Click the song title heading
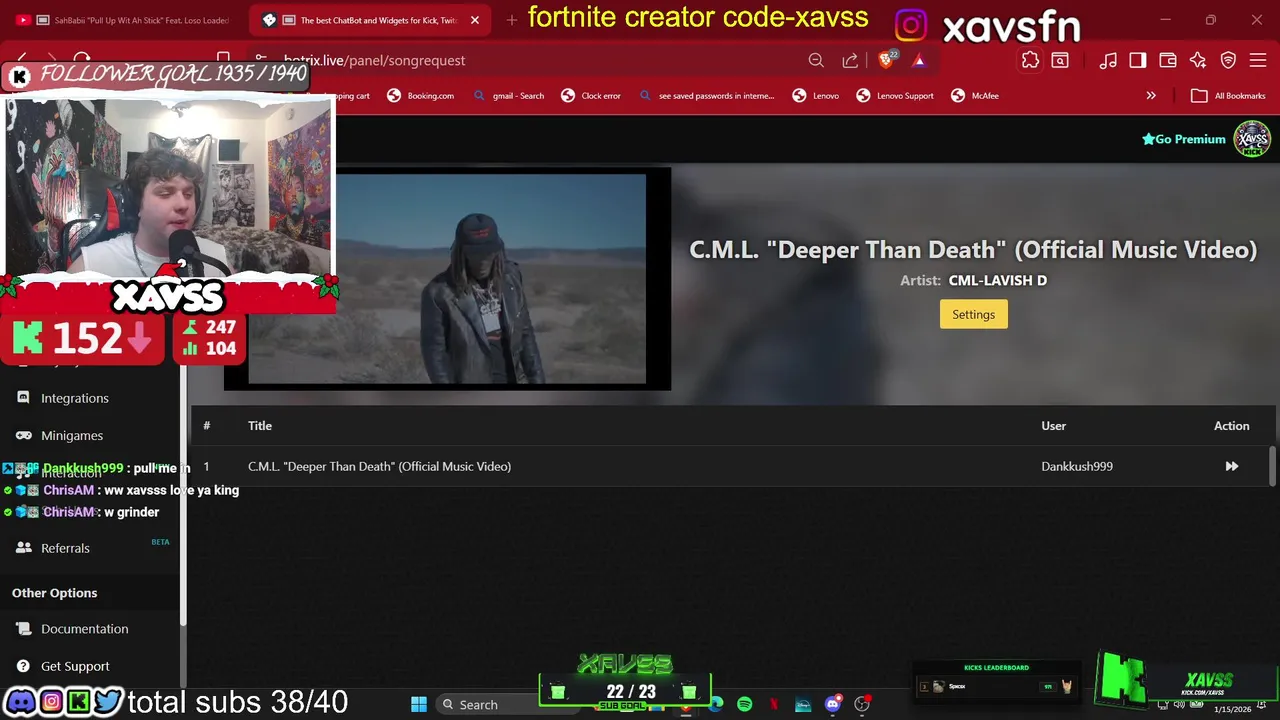The image size is (1280, 720). [x=973, y=250]
